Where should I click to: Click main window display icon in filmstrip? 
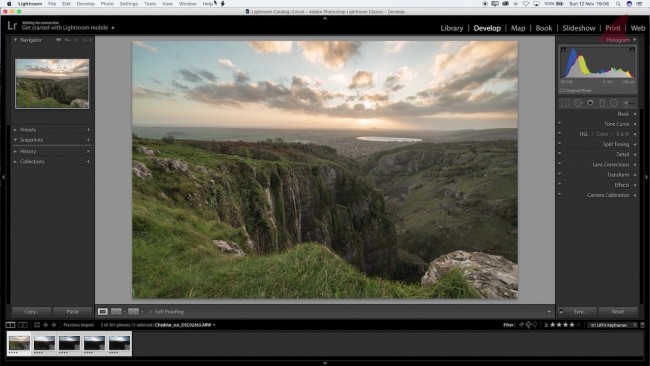coord(10,325)
